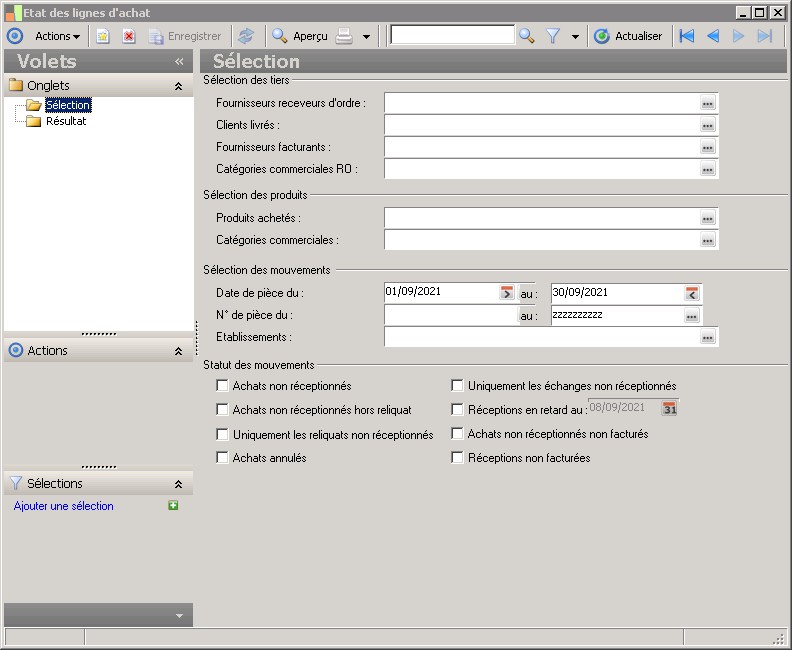Open calendar for start date 01/09/2021
The image size is (792, 650).
507,292
